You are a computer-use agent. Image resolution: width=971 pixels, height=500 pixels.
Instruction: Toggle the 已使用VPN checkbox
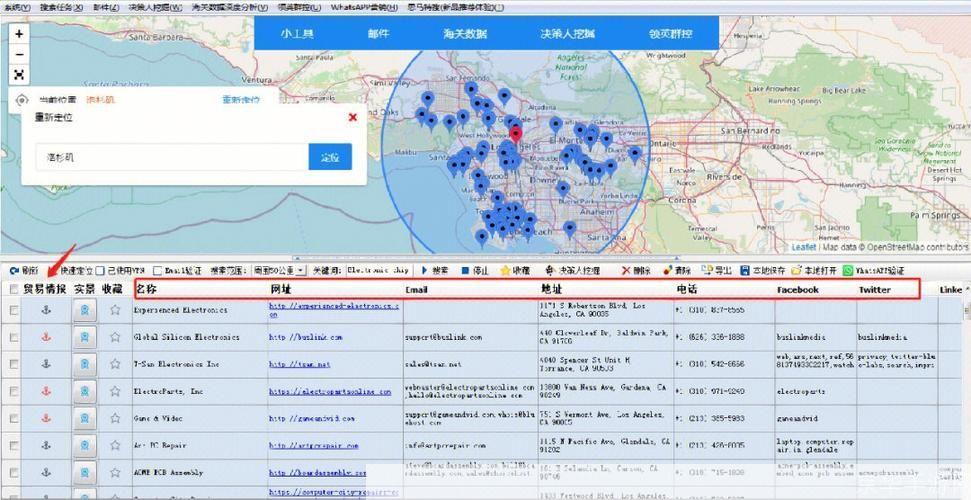click(x=100, y=271)
